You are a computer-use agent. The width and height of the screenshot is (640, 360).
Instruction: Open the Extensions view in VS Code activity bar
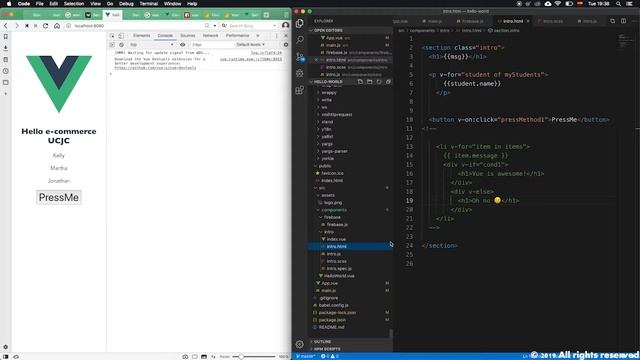300,90
